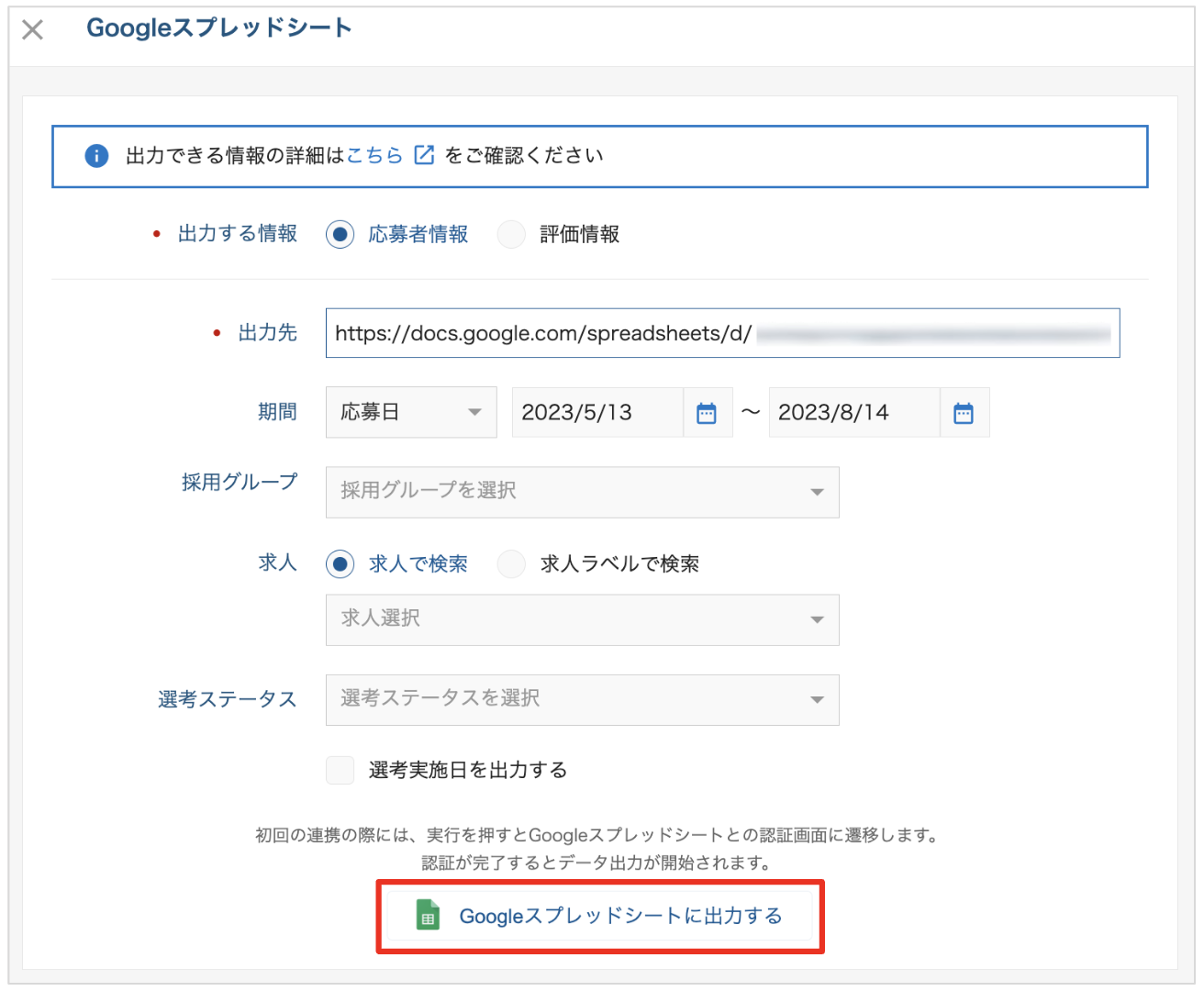Click the 求人 label
The height and width of the screenshot is (991, 1204).
[278, 562]
